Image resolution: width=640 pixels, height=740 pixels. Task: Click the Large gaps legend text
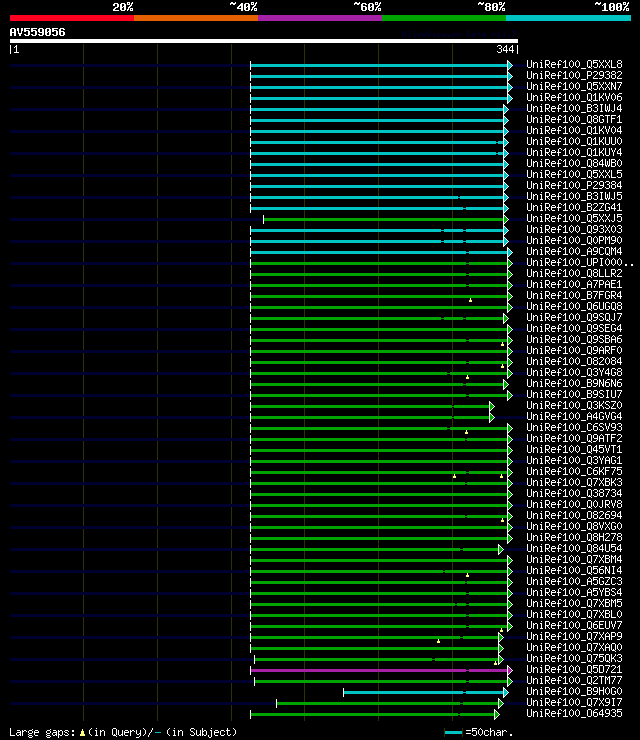[123, 732]
